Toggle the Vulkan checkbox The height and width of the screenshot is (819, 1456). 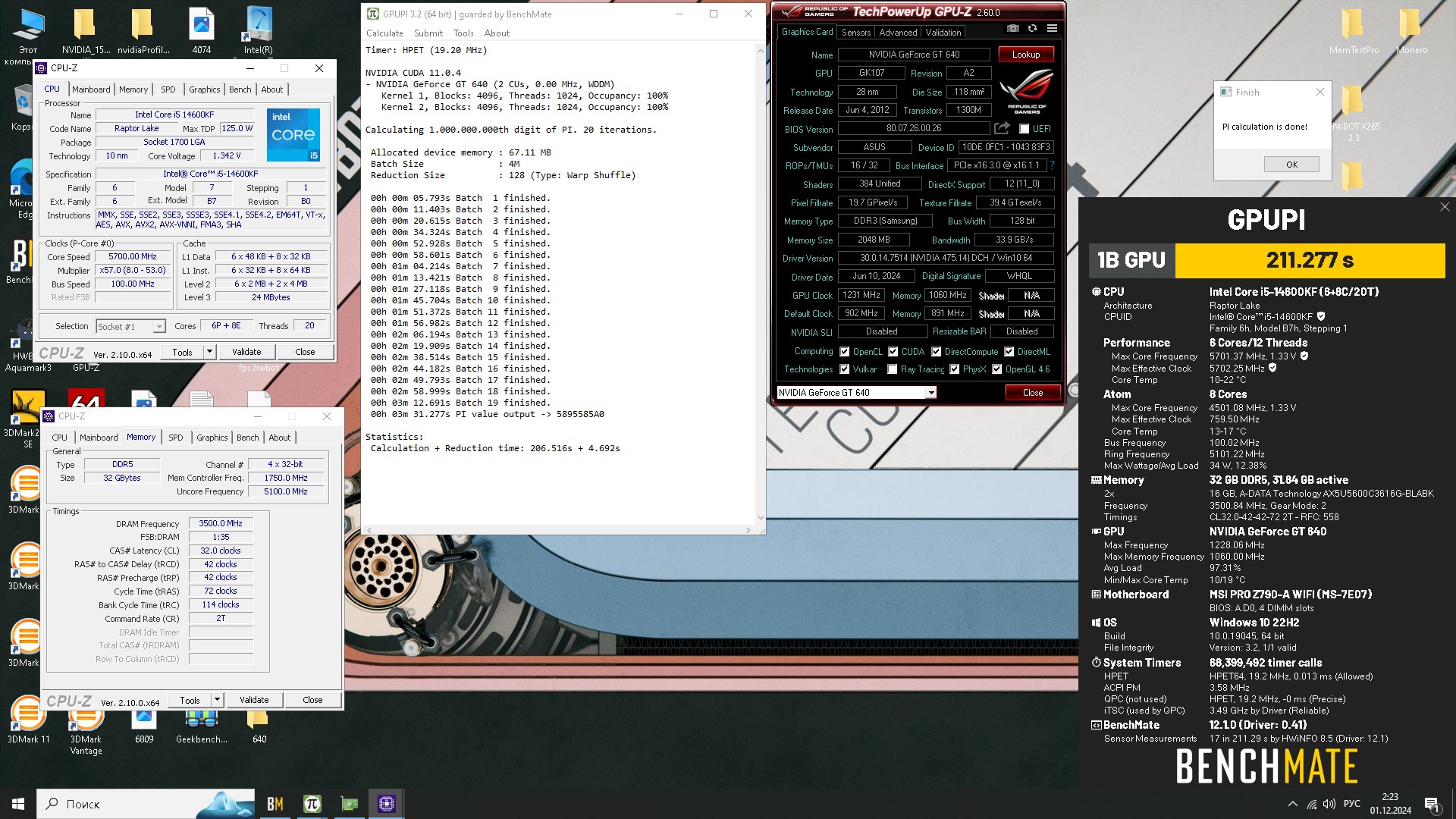(844, 369)
